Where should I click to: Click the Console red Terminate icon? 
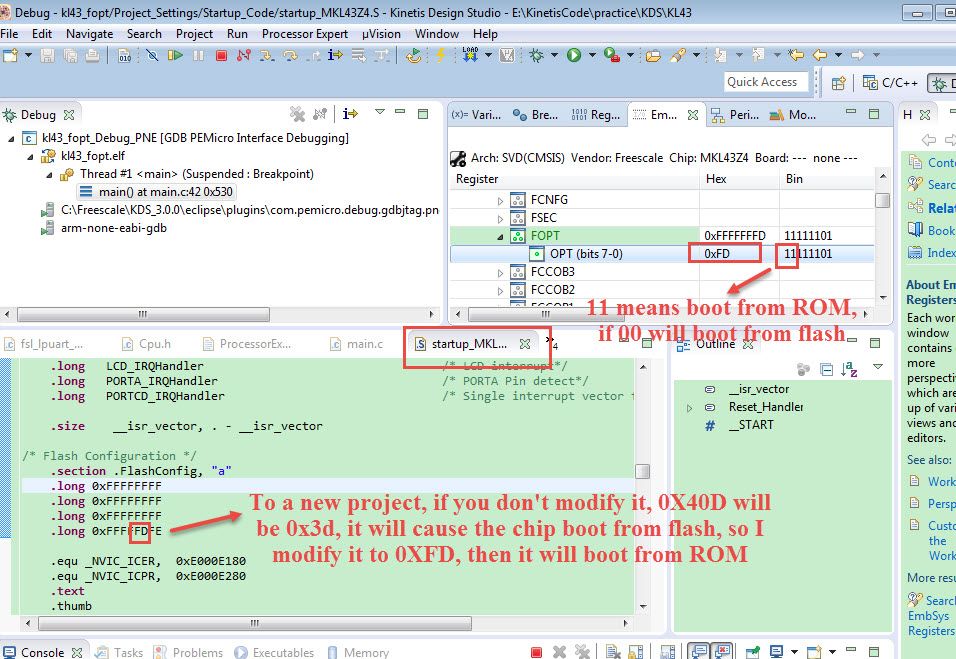[537, 652]
